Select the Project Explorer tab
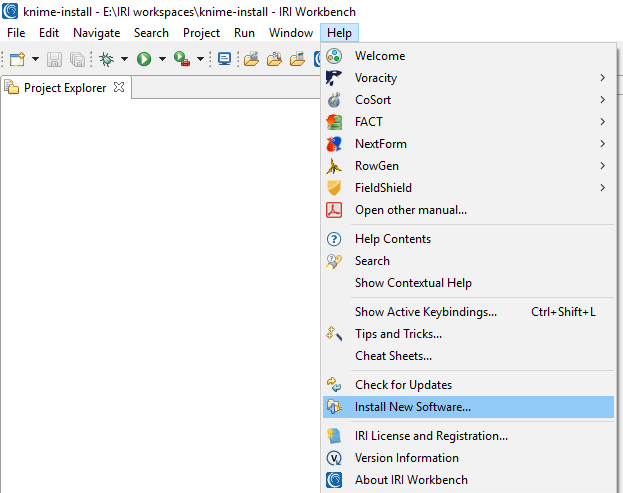 (x=65, y=87)
